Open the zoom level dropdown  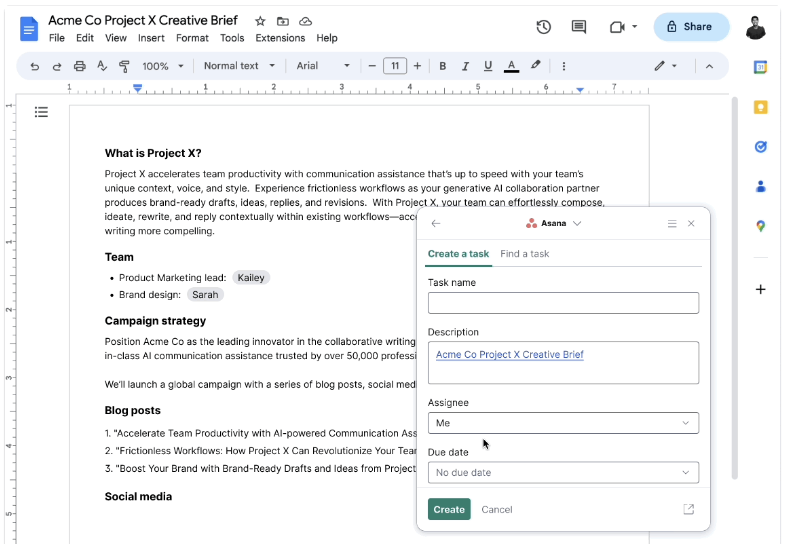click(163, 66)
